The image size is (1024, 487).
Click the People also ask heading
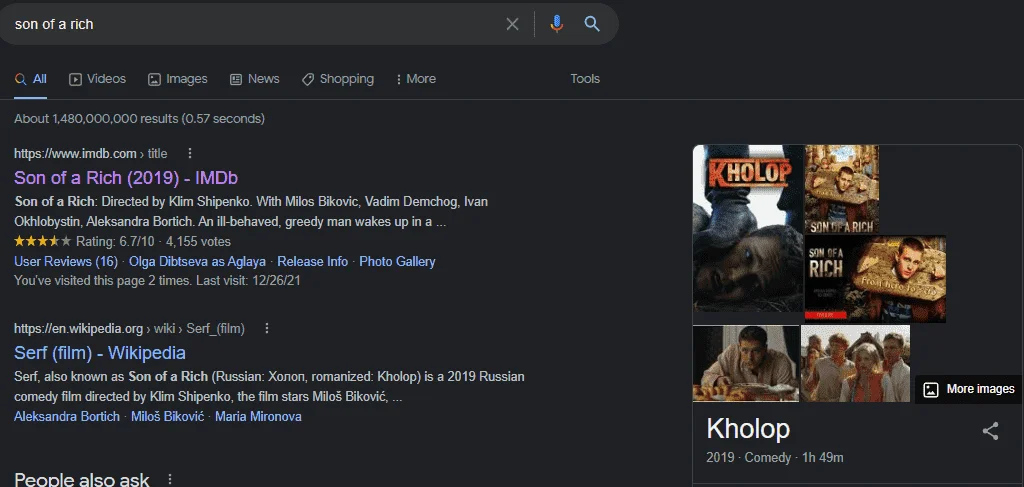82,480
